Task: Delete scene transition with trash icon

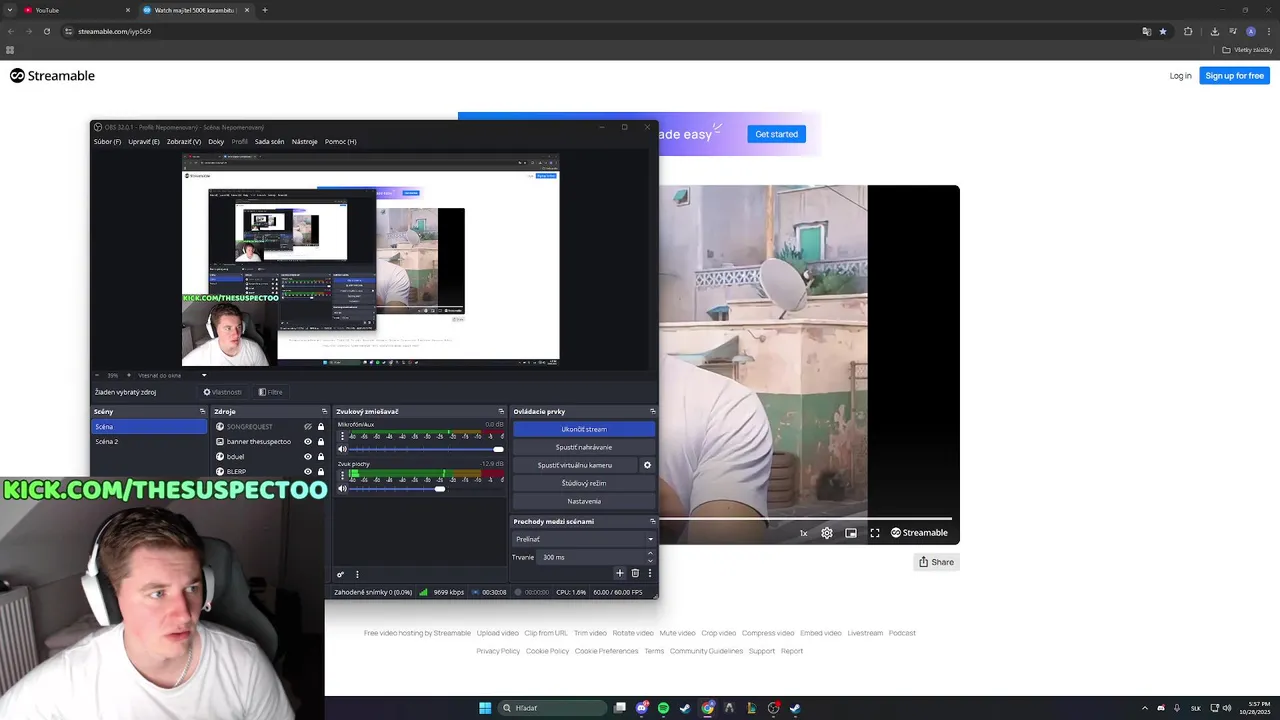Action: tap(635, 573)
